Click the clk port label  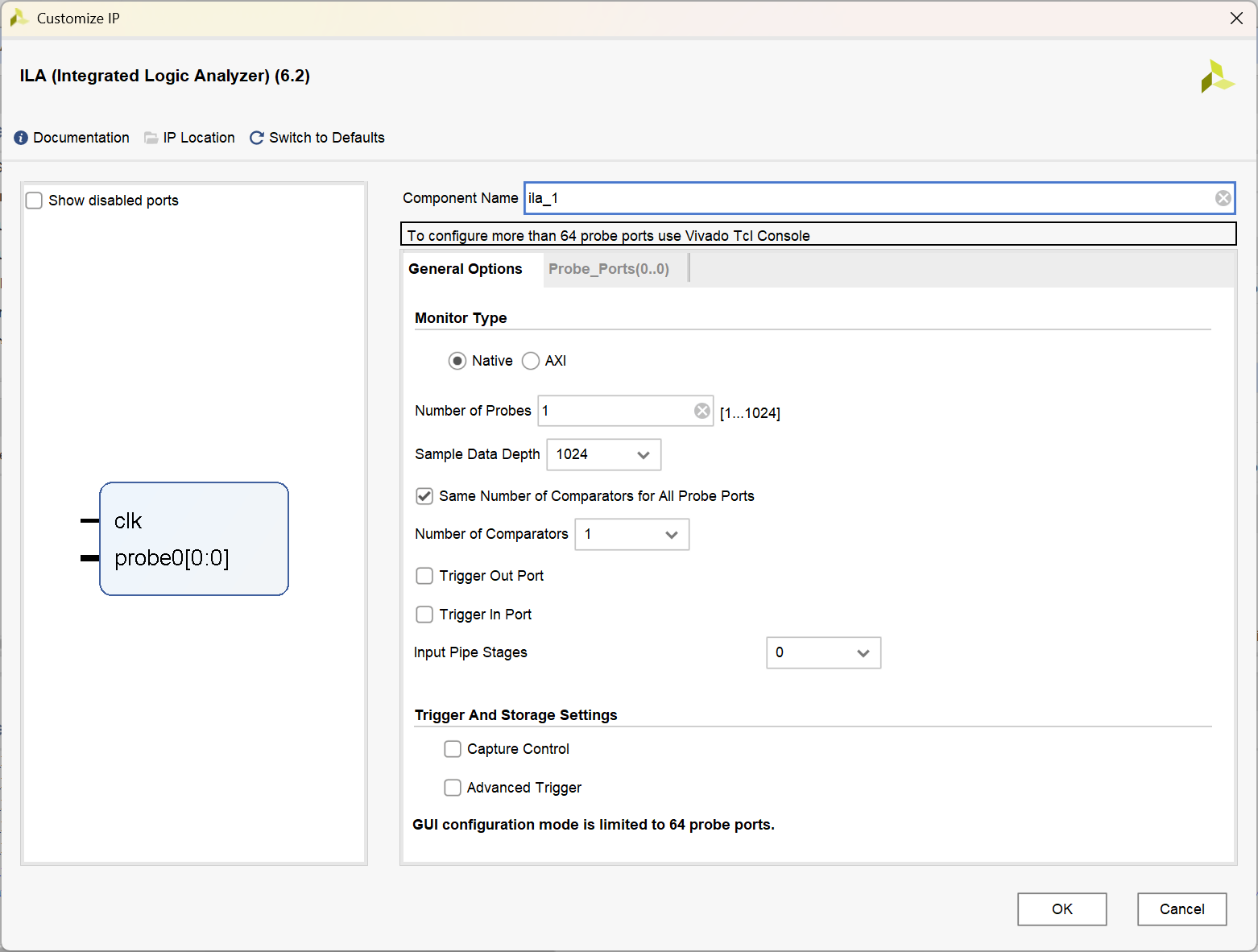coord(128,521)
